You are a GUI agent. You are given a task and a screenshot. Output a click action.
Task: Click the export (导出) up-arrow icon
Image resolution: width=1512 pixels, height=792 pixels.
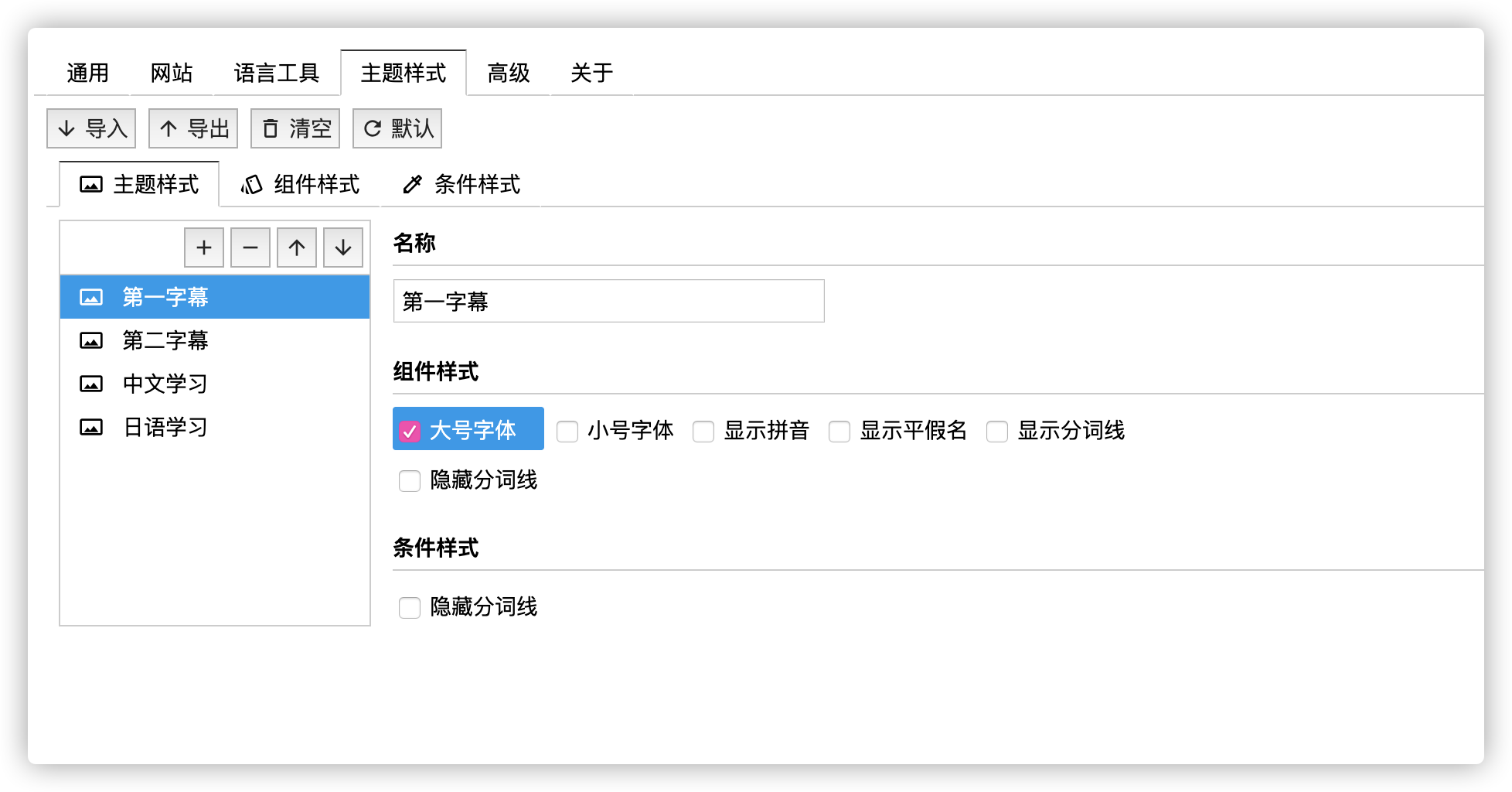click(170, 128)
